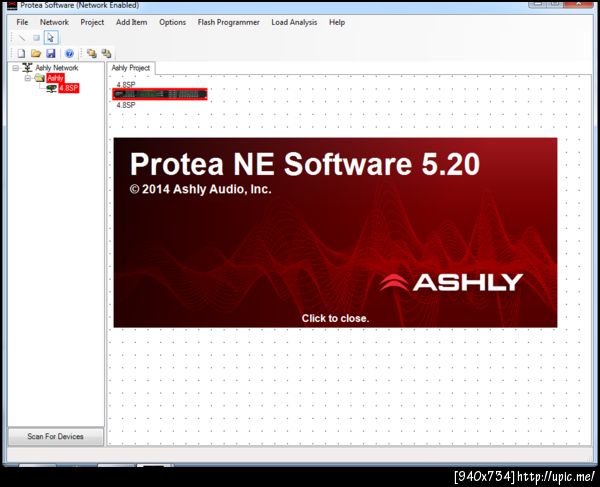
Task: Open the Add Item menu
Action: tap(132, 22)
